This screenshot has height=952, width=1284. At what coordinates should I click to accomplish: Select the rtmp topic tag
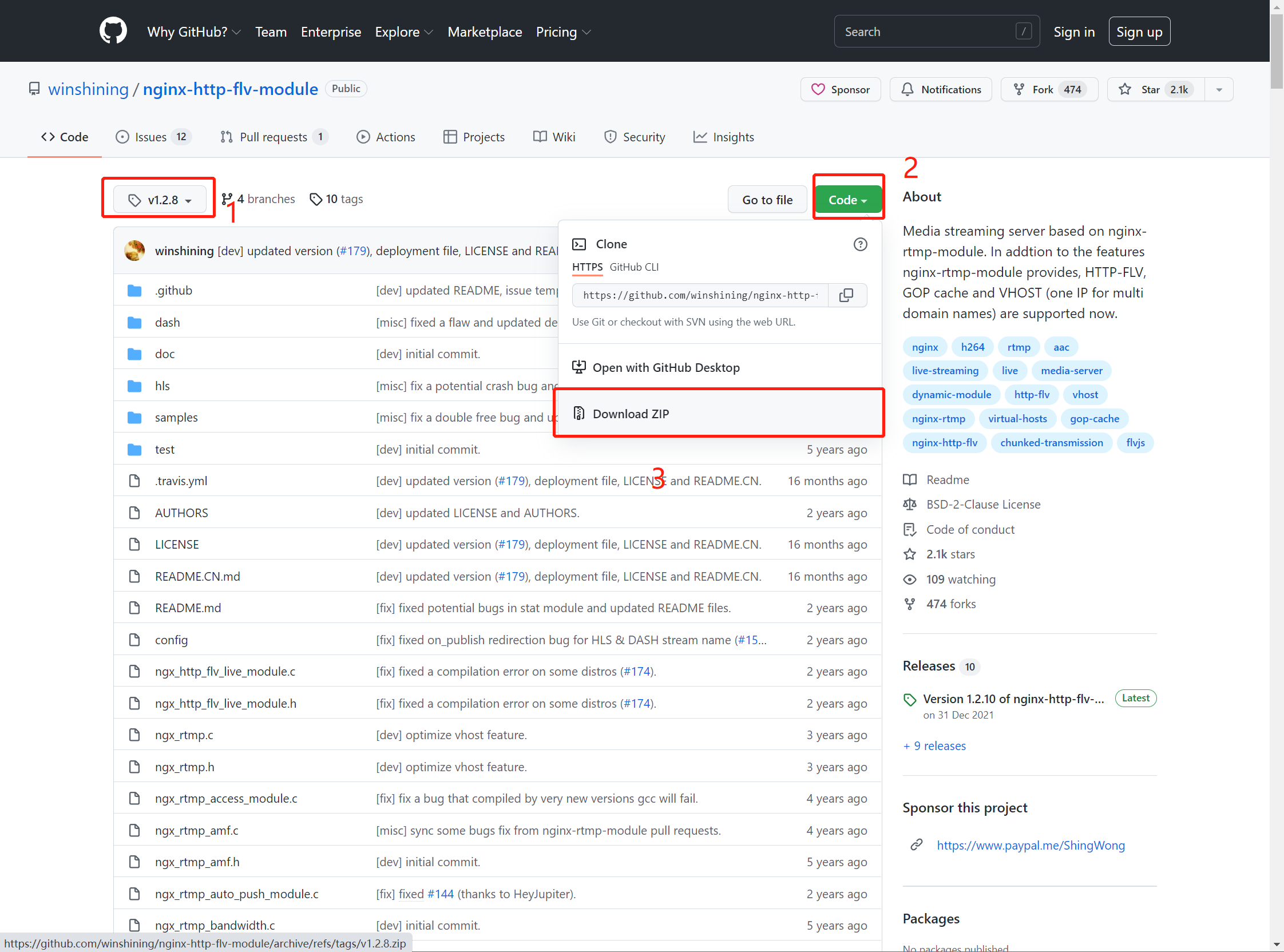point(1019,347)
